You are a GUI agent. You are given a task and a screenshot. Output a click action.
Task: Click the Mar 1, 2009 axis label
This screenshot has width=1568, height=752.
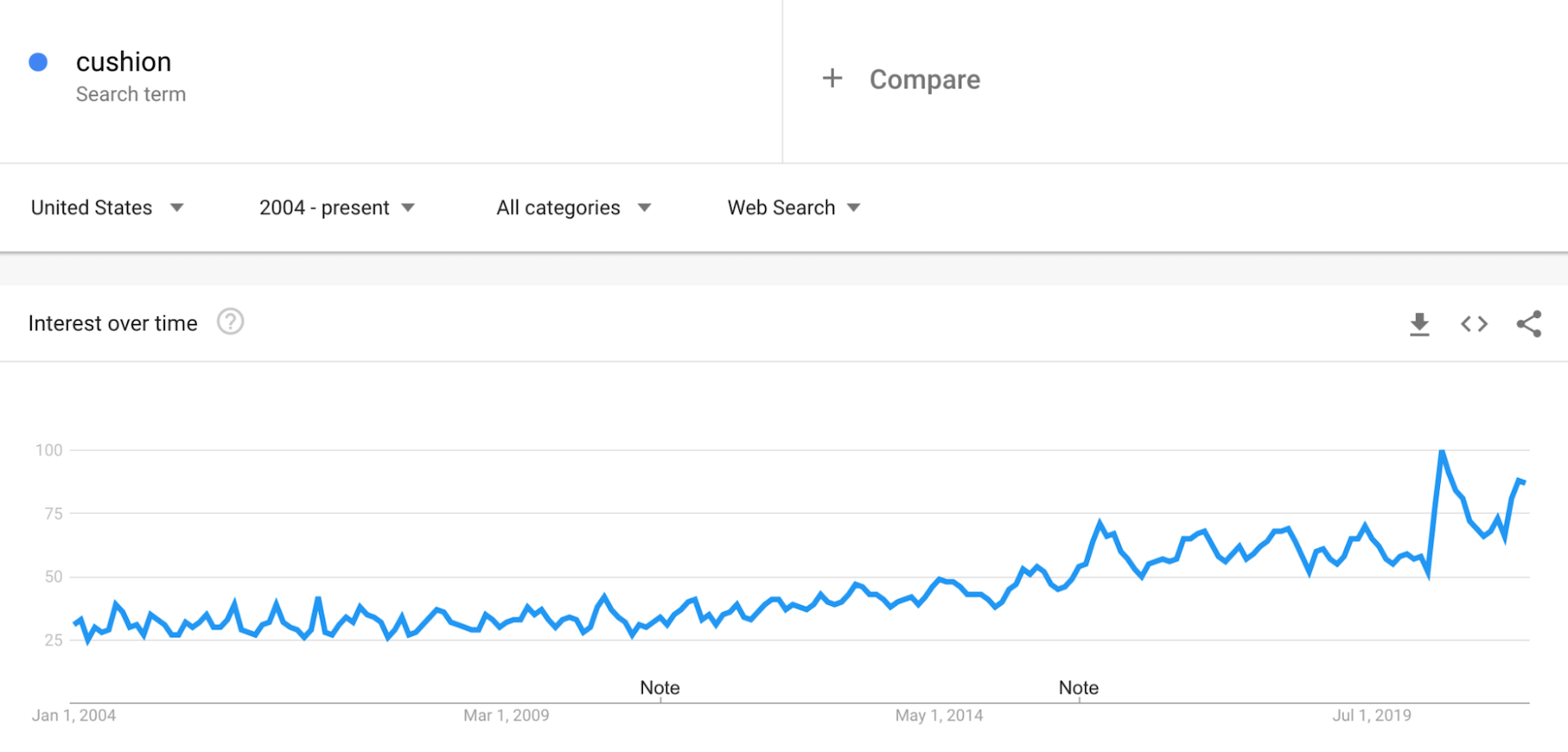coord(505,715)
